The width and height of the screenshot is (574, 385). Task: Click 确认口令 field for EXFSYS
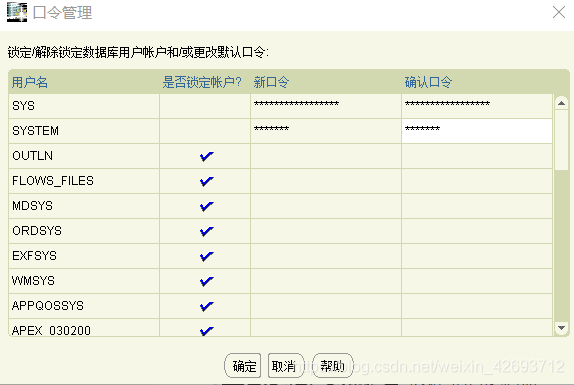click(x=477, y=256)
